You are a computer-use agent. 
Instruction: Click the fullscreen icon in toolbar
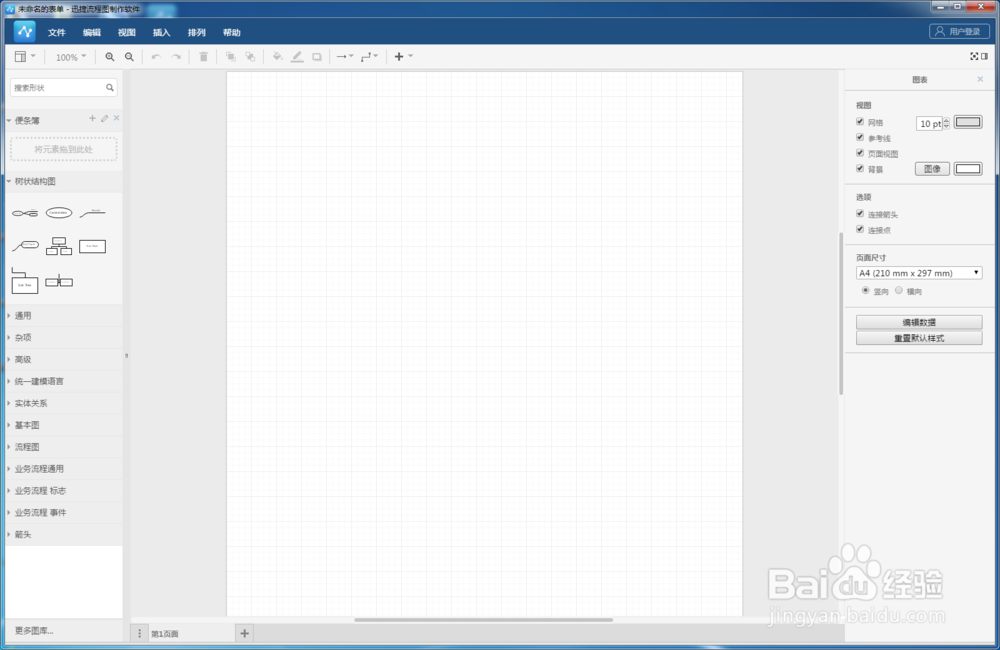(x=974, y=57)
